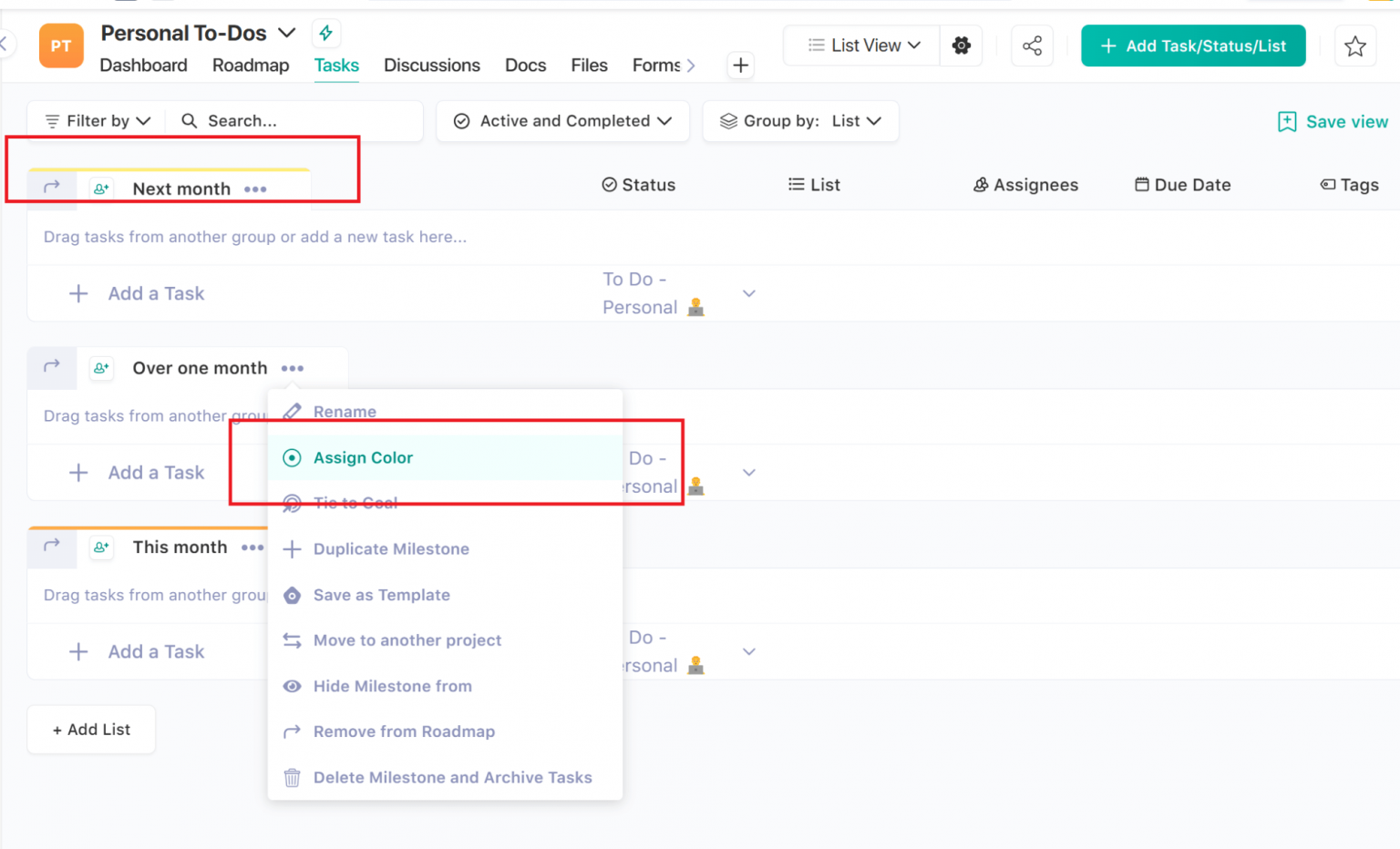Click the Status column header

tap(639, 185)
